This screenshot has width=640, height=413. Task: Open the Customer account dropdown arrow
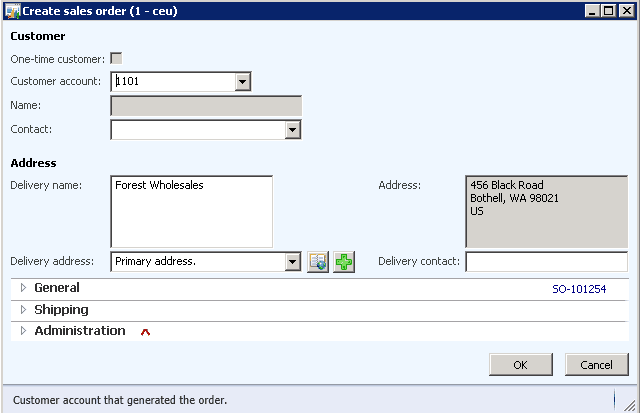coord(242,82)
